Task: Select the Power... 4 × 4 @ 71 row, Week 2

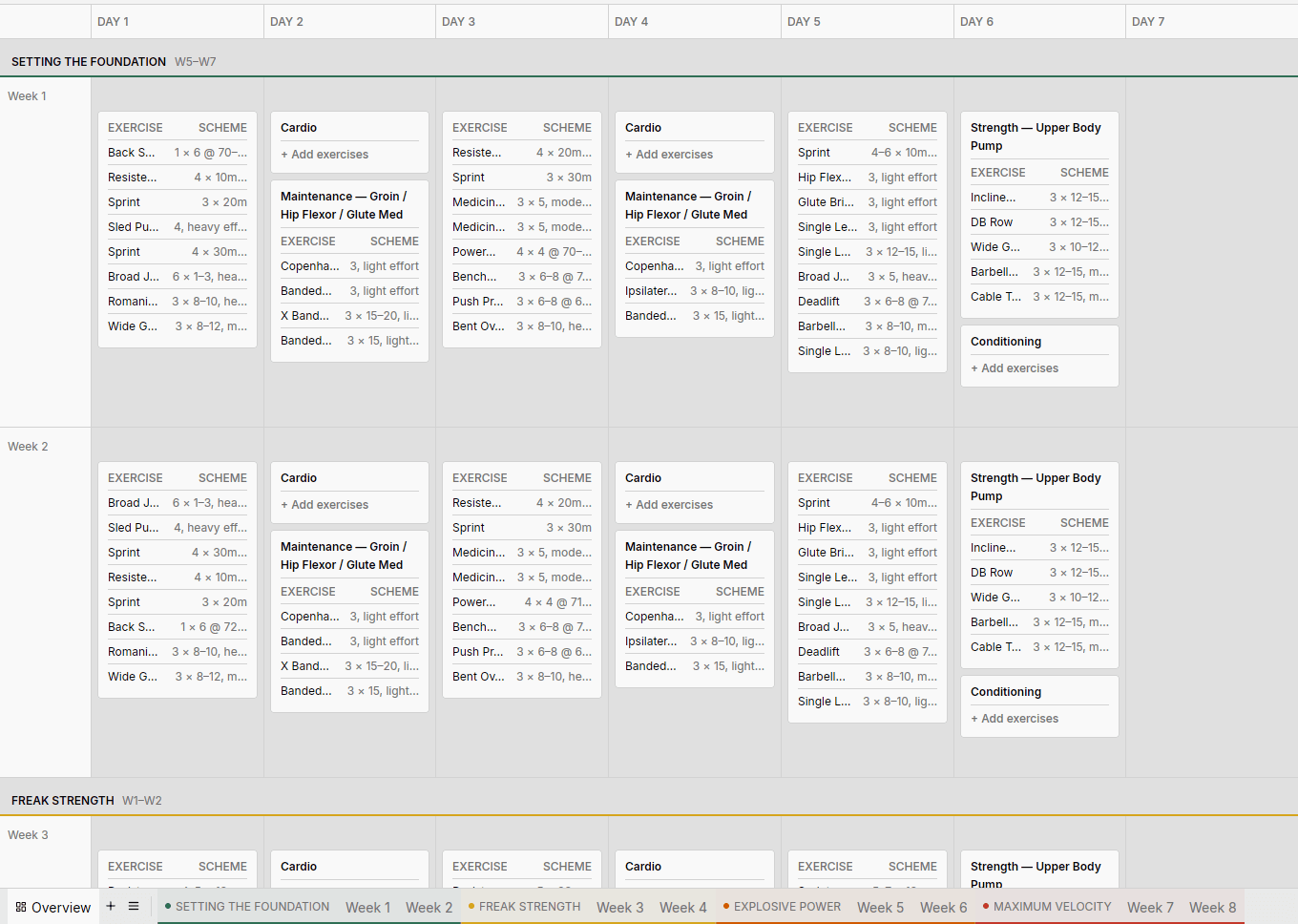Action: click(x=522, y=602)
